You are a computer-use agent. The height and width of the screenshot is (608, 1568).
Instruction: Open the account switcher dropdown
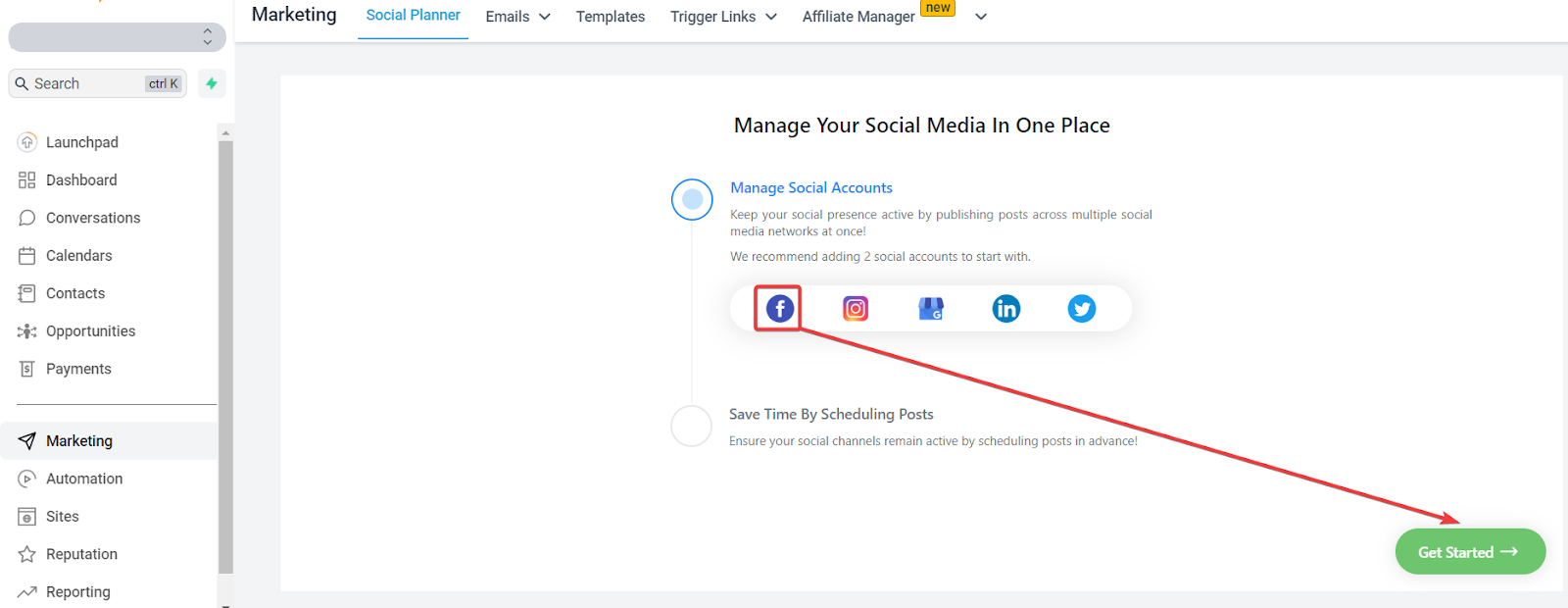click(118, 37)
